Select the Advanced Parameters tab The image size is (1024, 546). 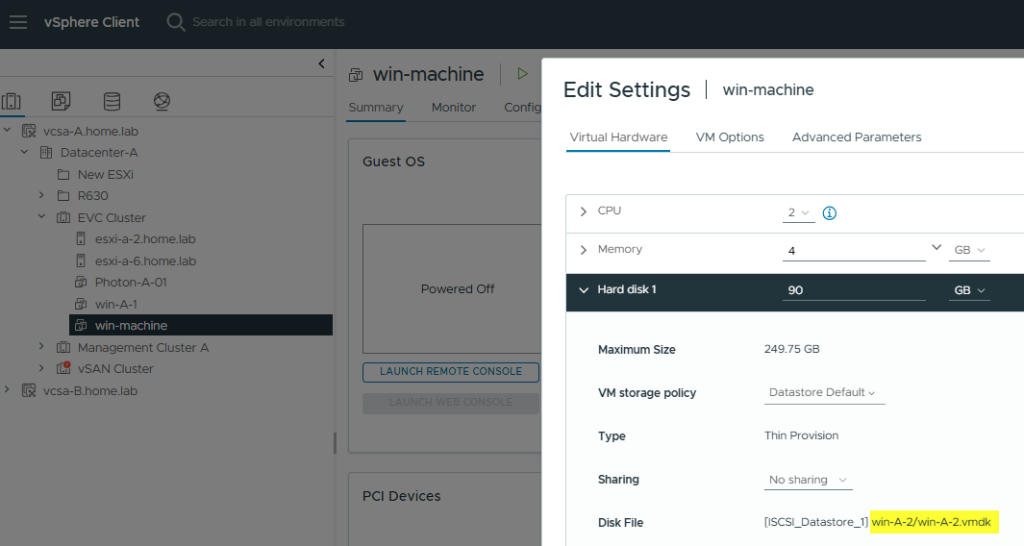(x=856, y=137)
